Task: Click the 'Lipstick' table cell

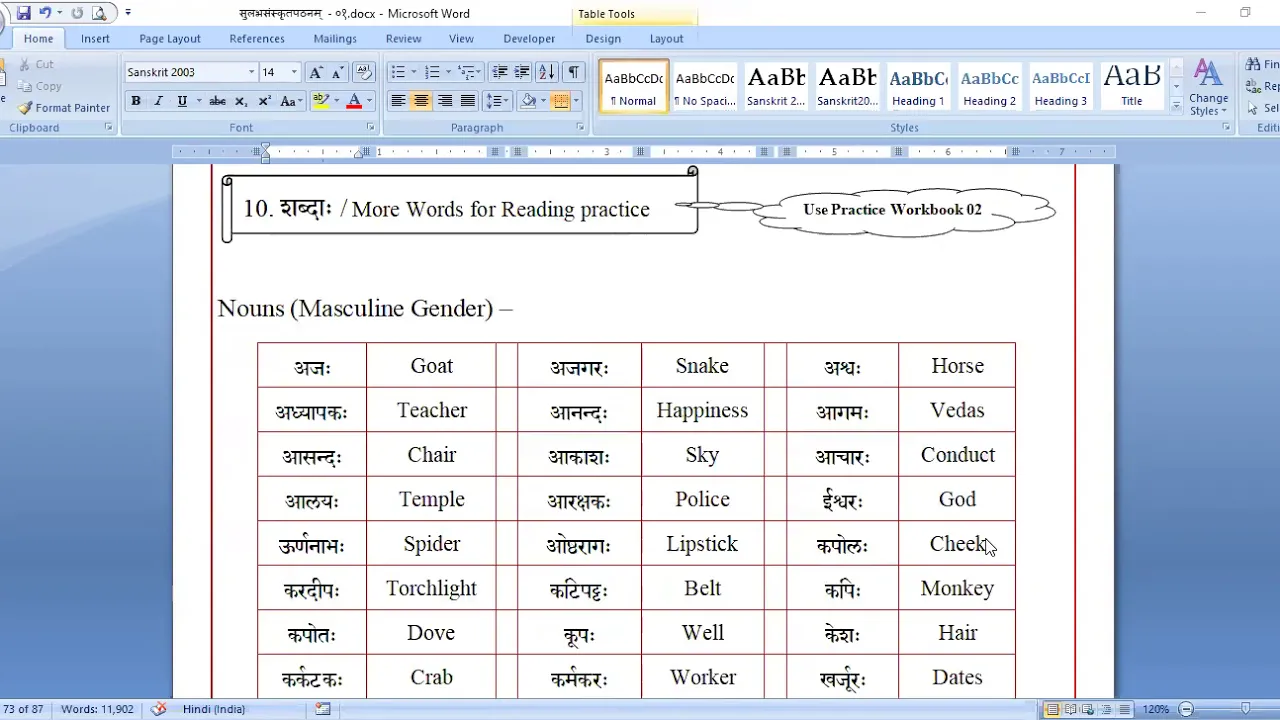Action: point(702,544)
